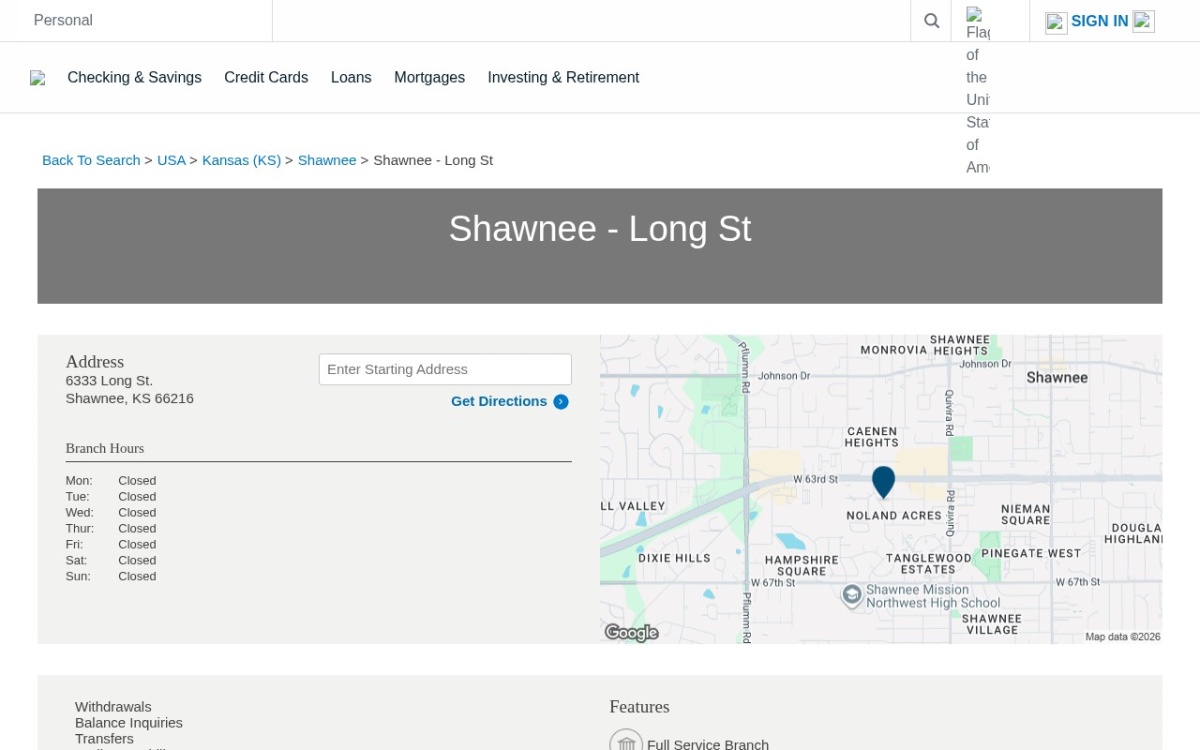Open Investing & Retirement menu

[x=563, y=77]
